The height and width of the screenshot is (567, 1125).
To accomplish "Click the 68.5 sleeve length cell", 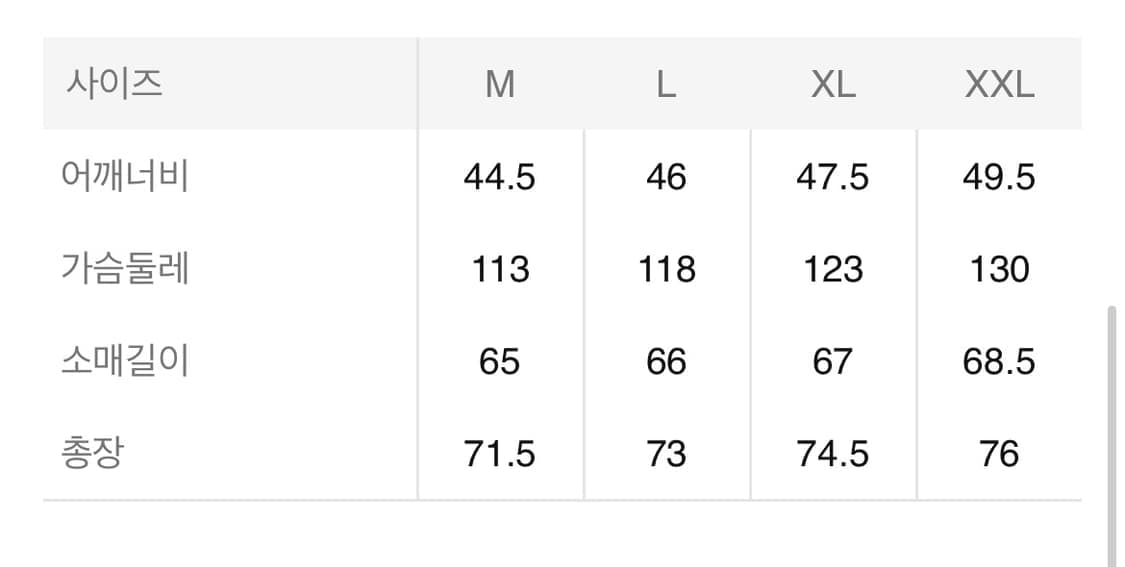I will coord(999,362).
